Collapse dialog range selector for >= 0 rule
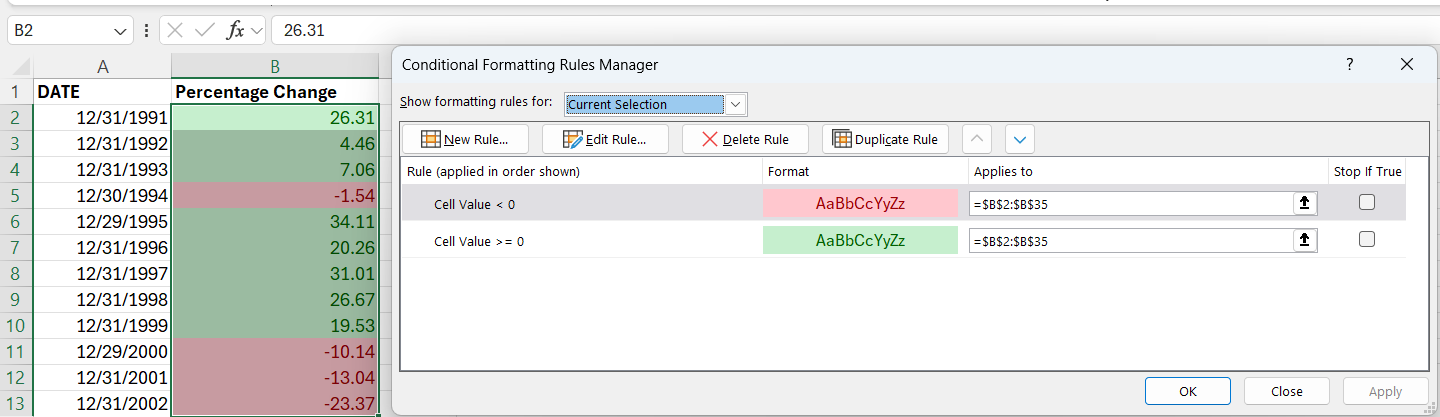The width and height of the screenshot is (1440, 417). (1304, 240)
